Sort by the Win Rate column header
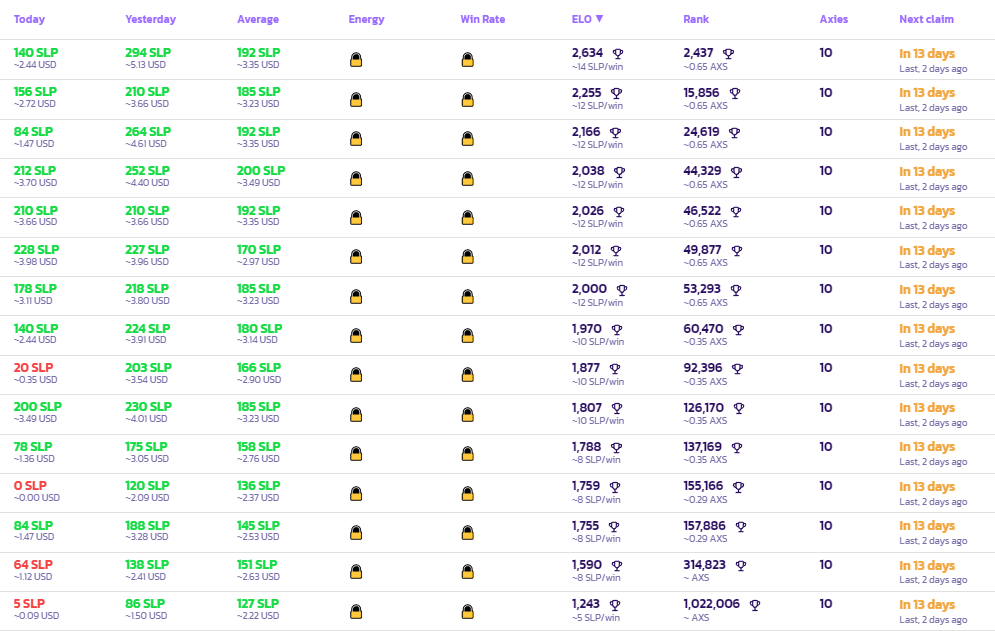995x631 pixels. point(482,19)
